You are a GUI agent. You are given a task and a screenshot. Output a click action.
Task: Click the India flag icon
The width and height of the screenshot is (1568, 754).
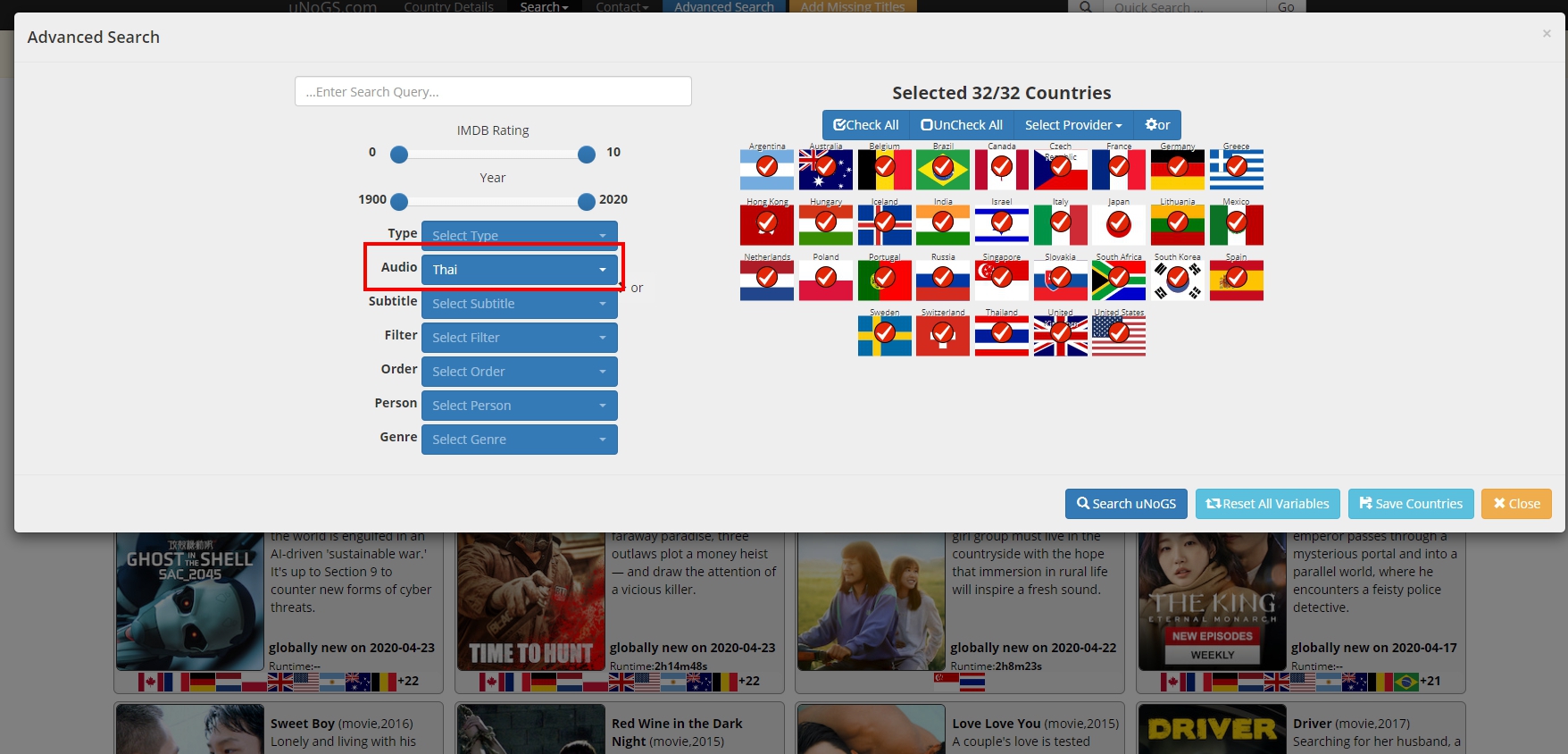click(x=943, y=224)
